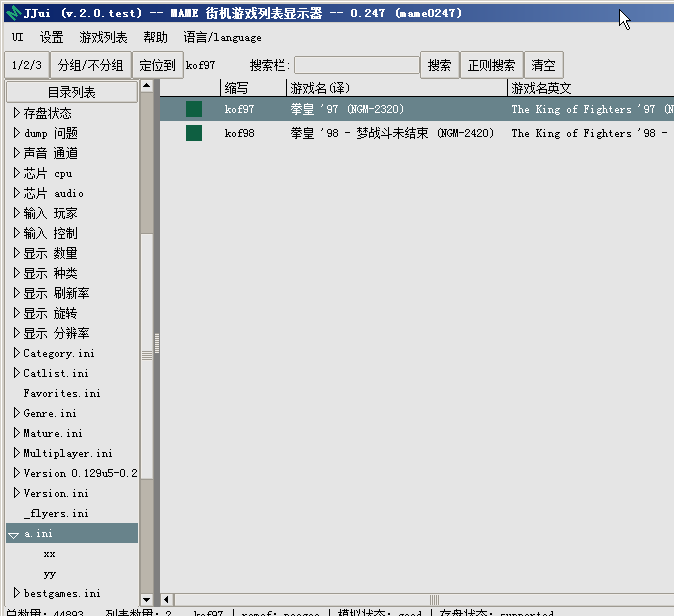Click the 定位到 button
The height and width of the screenshot is (616, 674).
[x=158, y=65]
